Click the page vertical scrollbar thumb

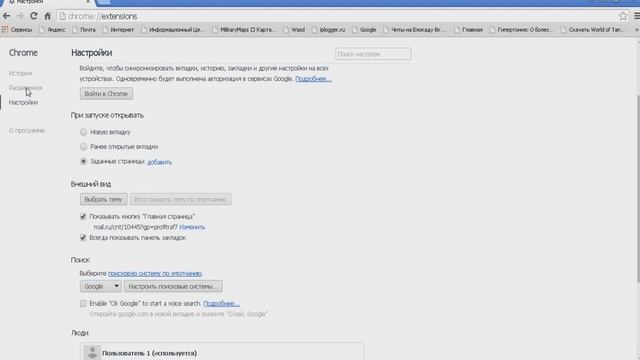638,188
